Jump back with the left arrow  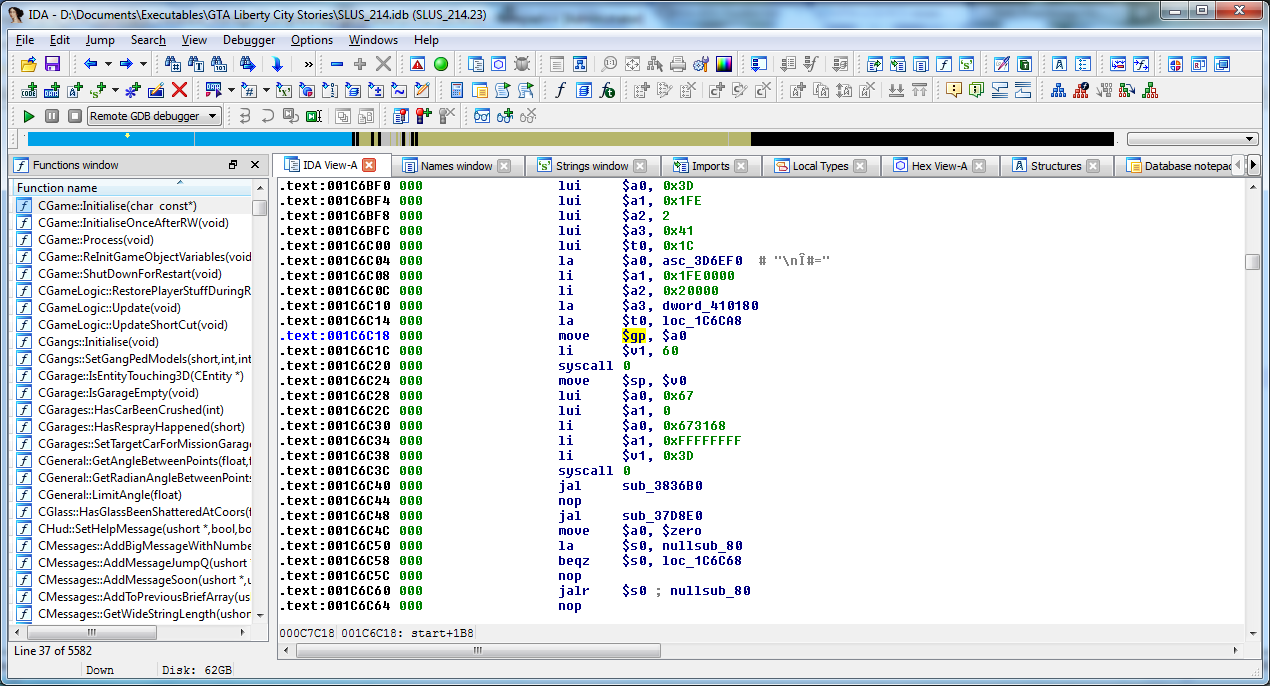click(91, 64)
